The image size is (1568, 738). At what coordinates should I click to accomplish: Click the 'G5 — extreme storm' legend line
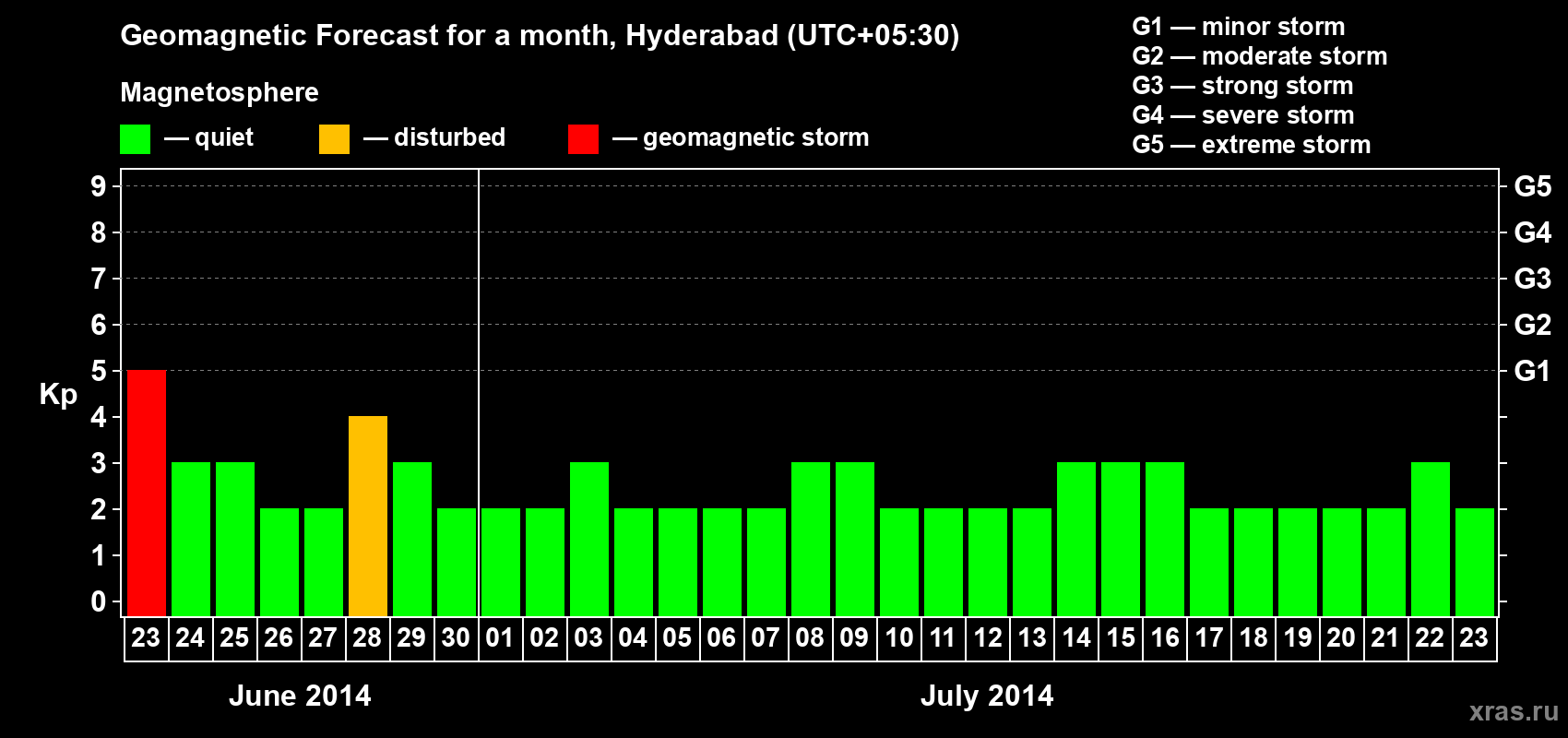tap(1252, 145)
